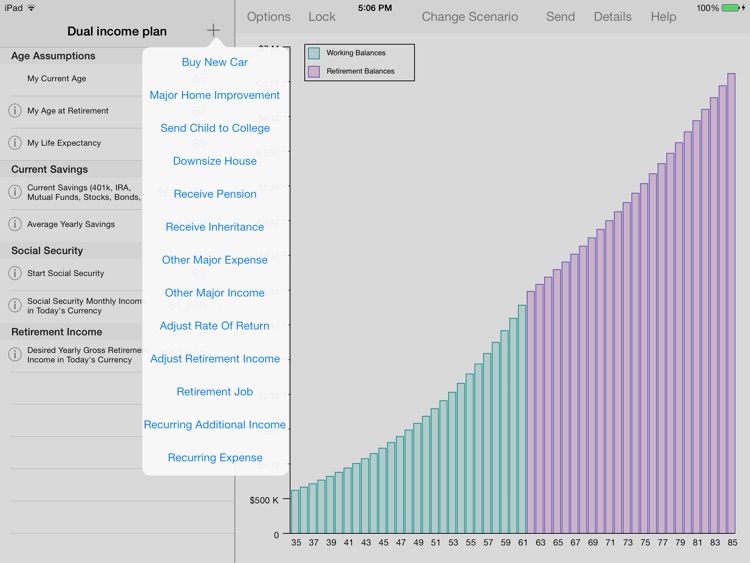Choose Other Major Expense
750x563 pixels.
tap(215, 260)
